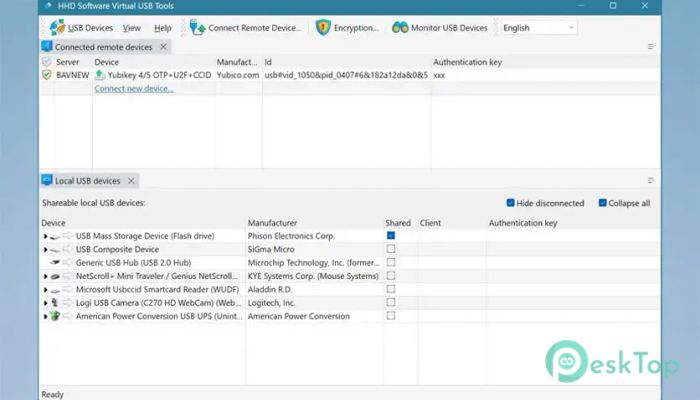Sort by the Authentication key column in remote devices
Viewport: 700px width, 400px height.
[x=467, y=62]
